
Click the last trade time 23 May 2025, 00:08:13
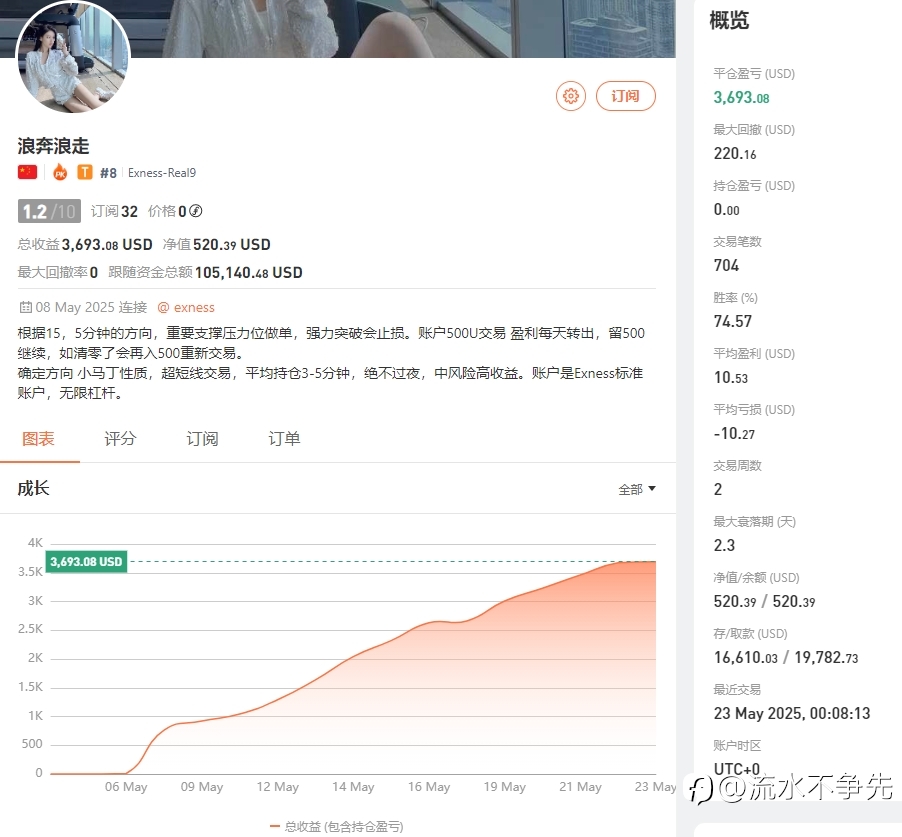tap(792, 713)
